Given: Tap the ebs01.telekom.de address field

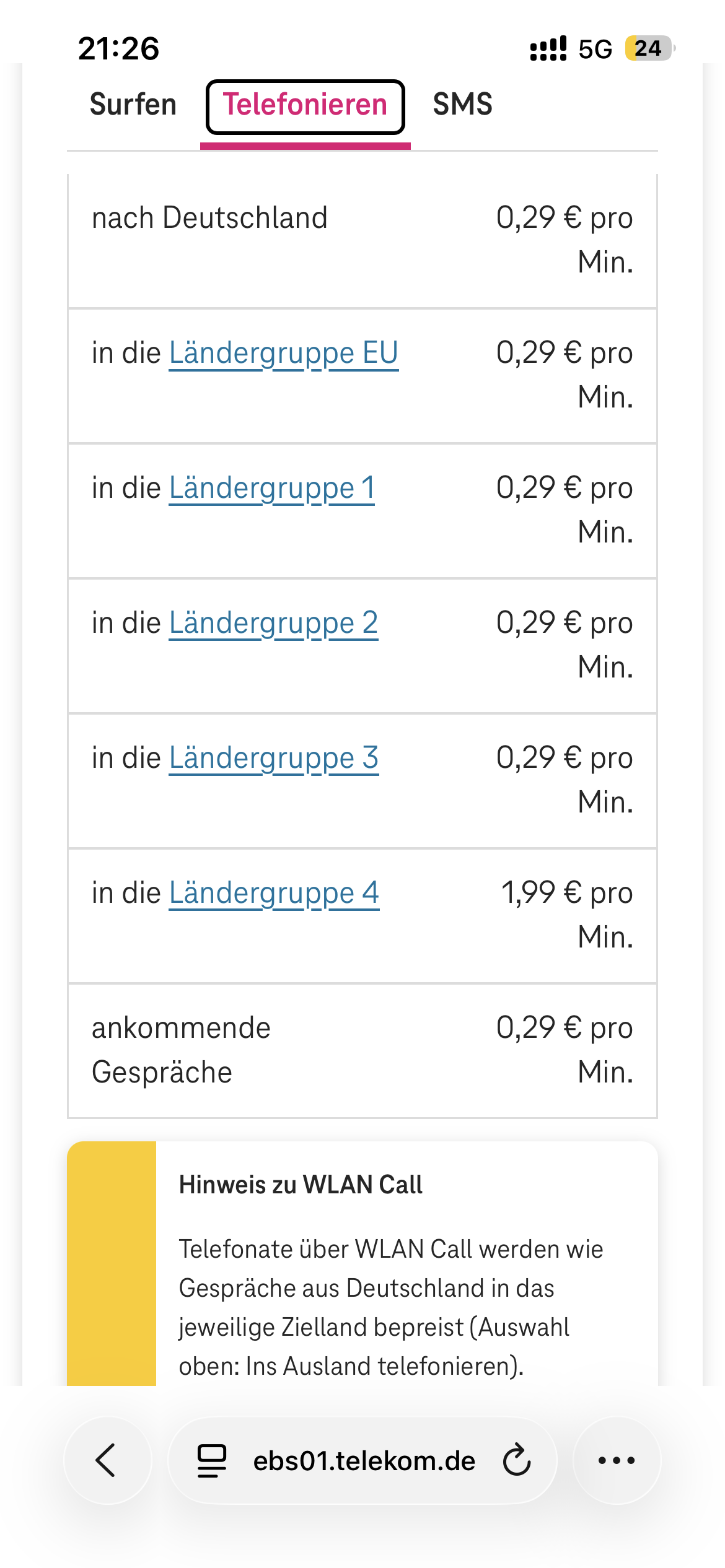Looking at the screenshot, I should (x=364, y=1461).
